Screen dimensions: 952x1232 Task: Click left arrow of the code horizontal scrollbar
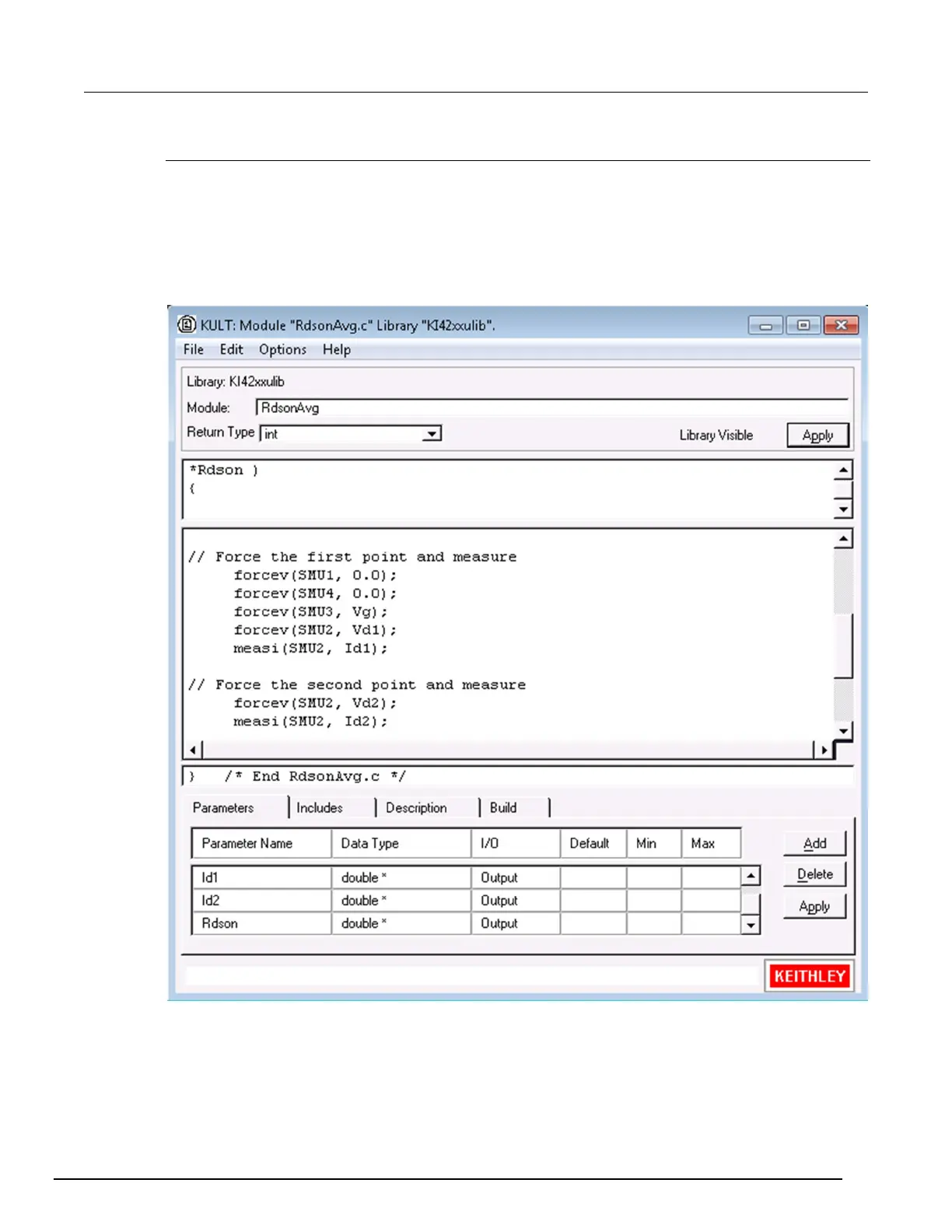tap(193, 751)
